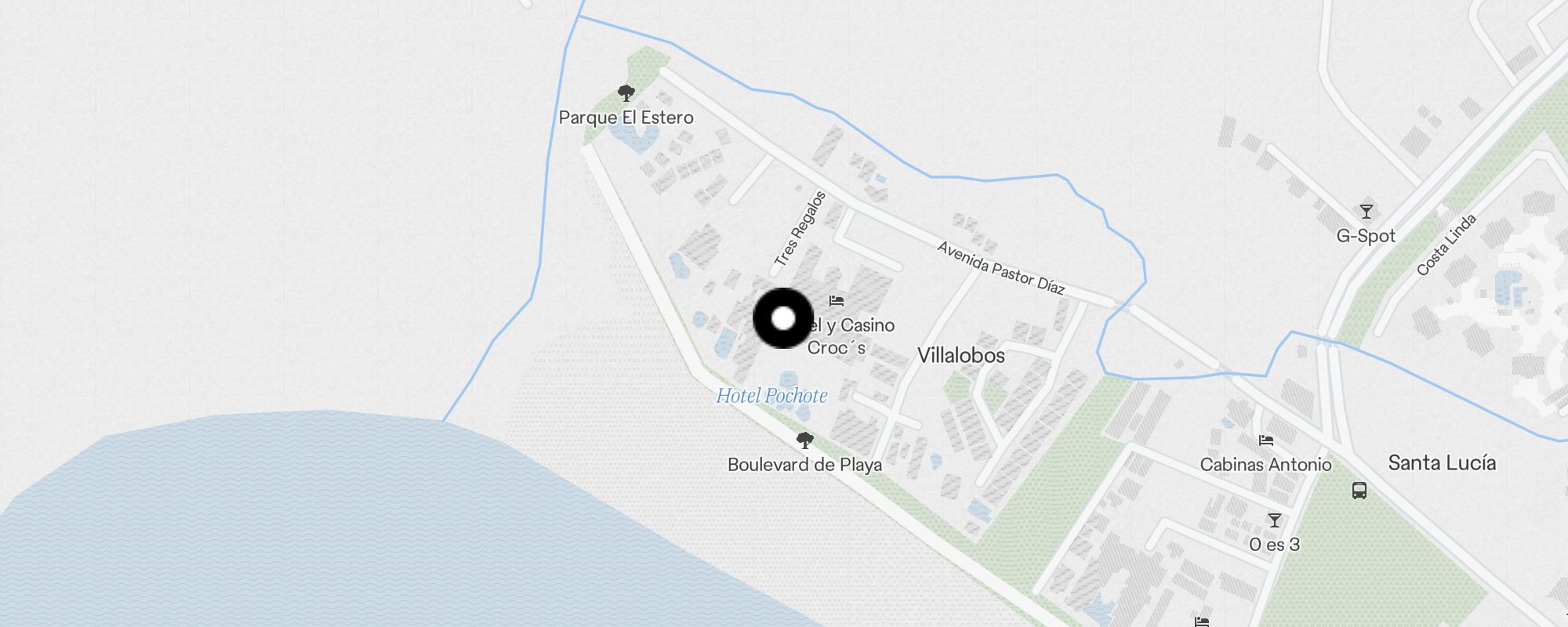The image size is (1568, 627).
Task: Click the O es 3 cocktail icon
Action: click(1275, 520)
